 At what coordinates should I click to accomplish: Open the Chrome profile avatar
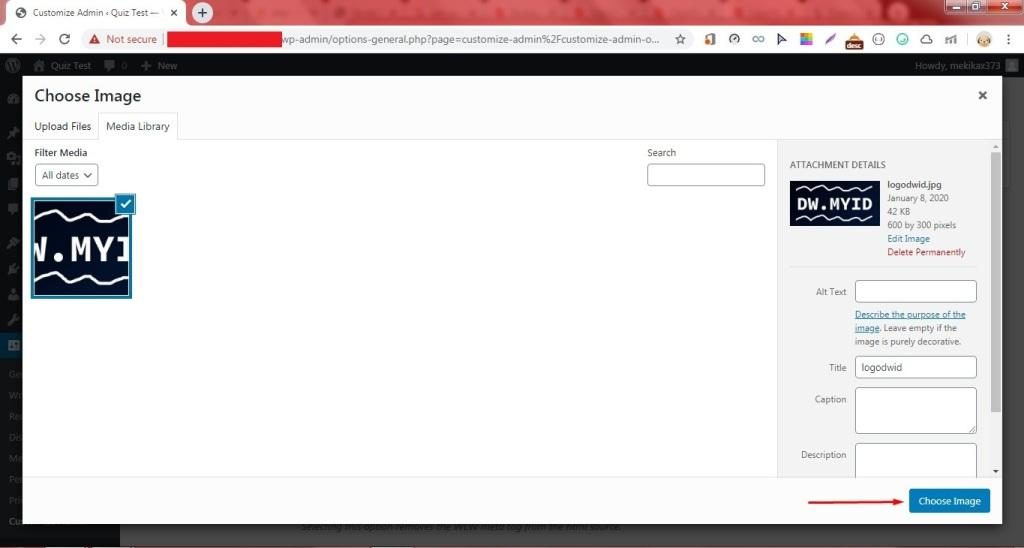click(x=984, y=39)
